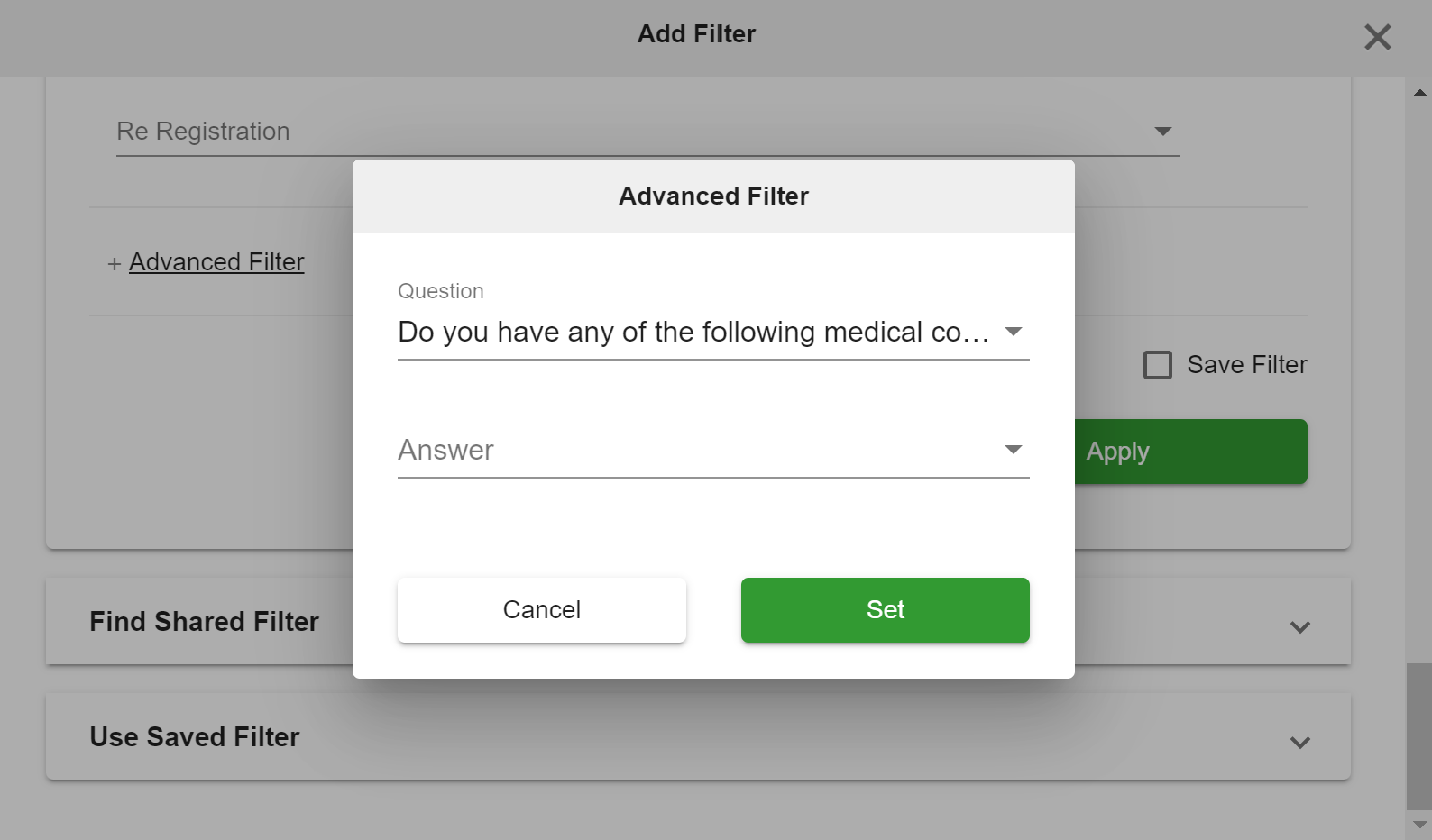The width and height of the screenshot is (1432, 840).
Task: Select the medical conditions Question field
Action: pyautogui.click(x=713, y=332)
